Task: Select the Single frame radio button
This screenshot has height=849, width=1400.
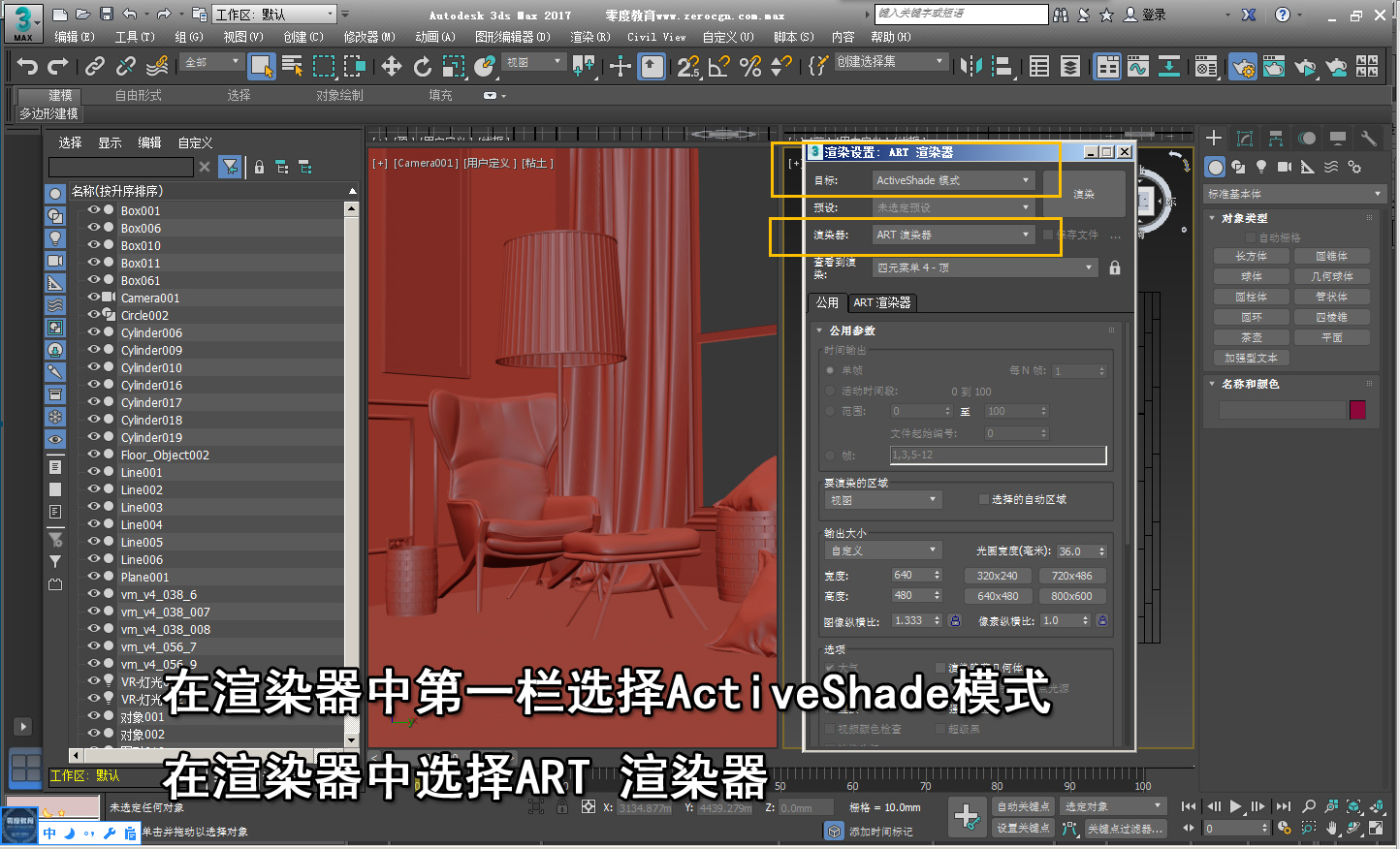Action: pos(830,370)
